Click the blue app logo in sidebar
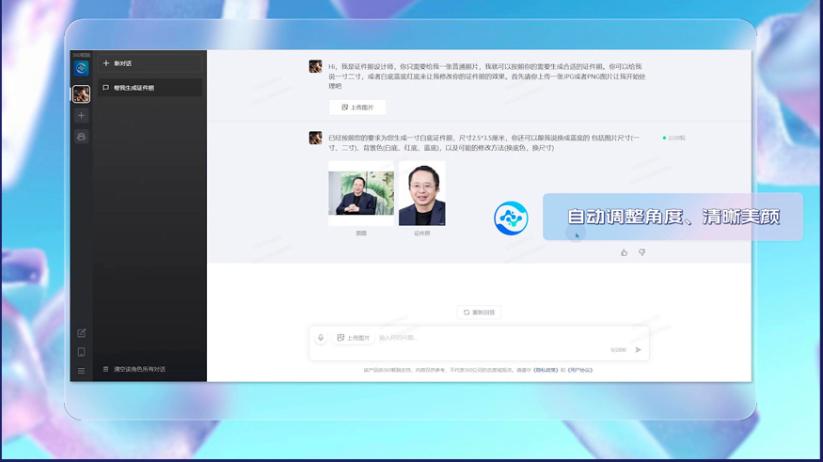823x462 pixels. tap(81, 68)
